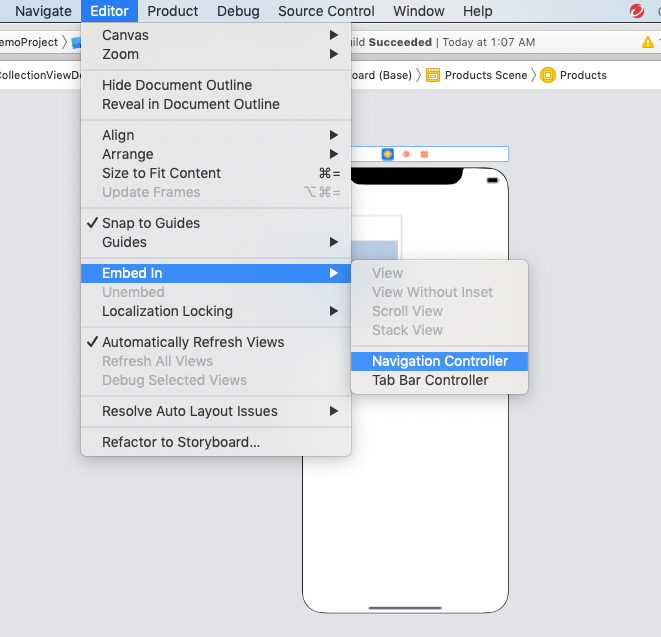Select Navigation Controller in Embed In submenu

[x=439, y=361]
